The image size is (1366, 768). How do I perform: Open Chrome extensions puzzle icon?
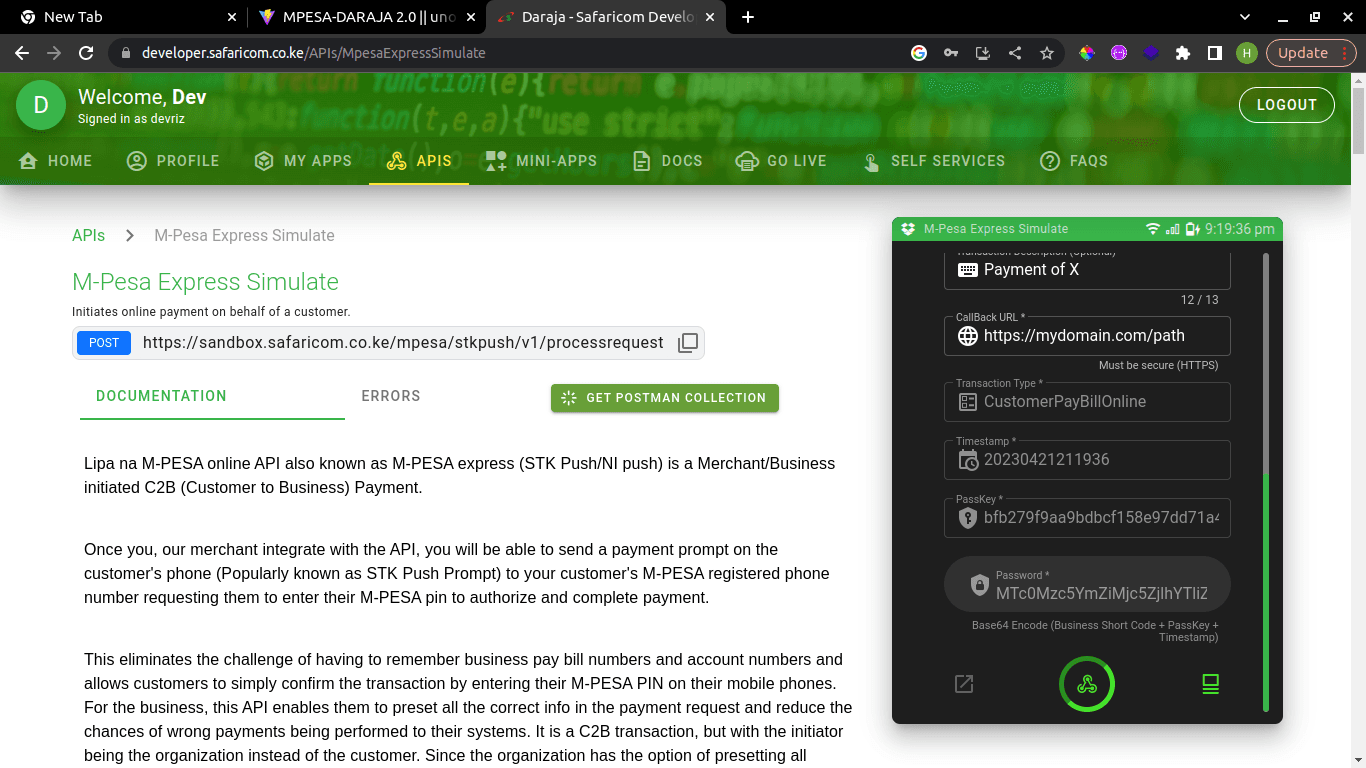pyautogui.click(x=1183, y=53)
